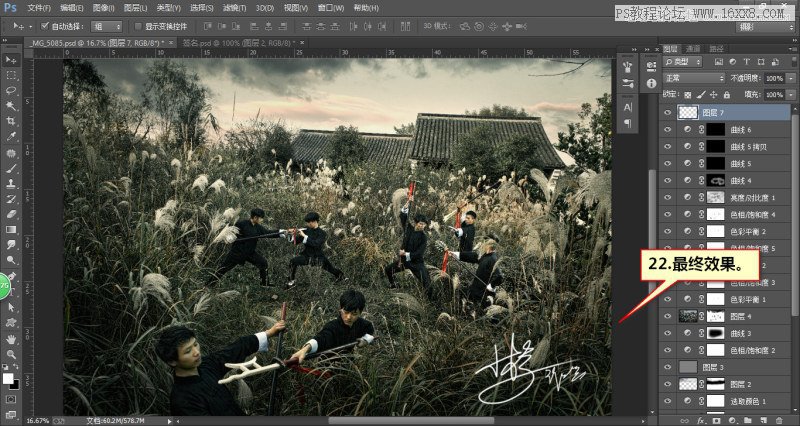Open the Layers panel flyout menu
Screen dimensions: 800x426
(x=792, y=48)
